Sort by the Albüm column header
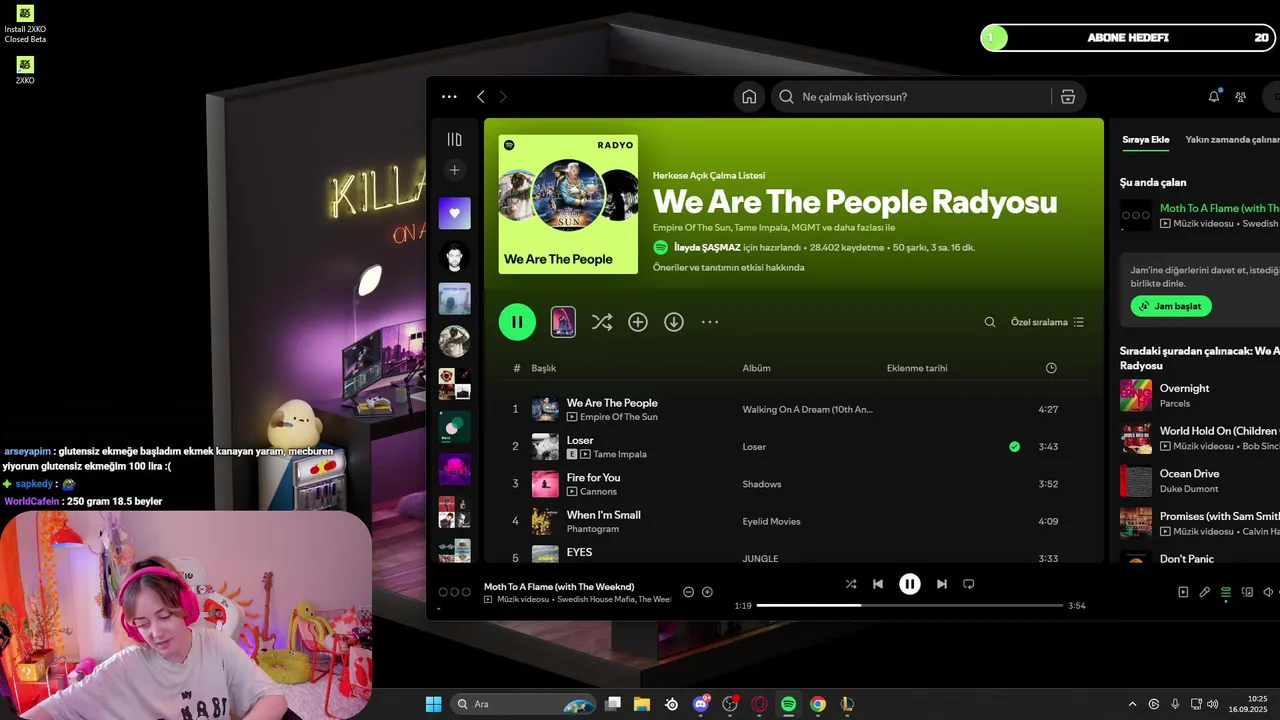Viewport: 1280px width, 720px height. tap(756, 368)
